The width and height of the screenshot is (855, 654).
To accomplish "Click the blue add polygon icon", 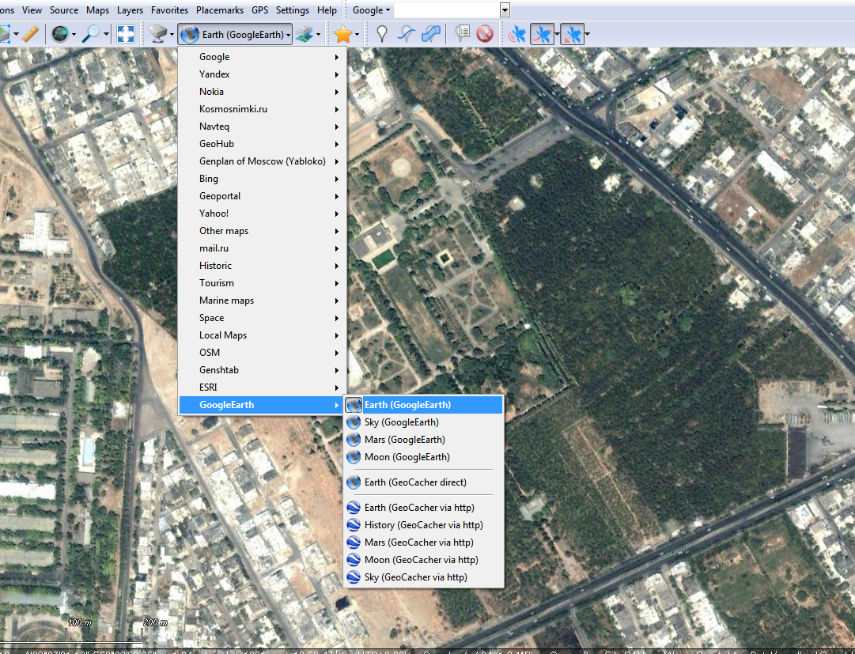I will coord(430,34).
